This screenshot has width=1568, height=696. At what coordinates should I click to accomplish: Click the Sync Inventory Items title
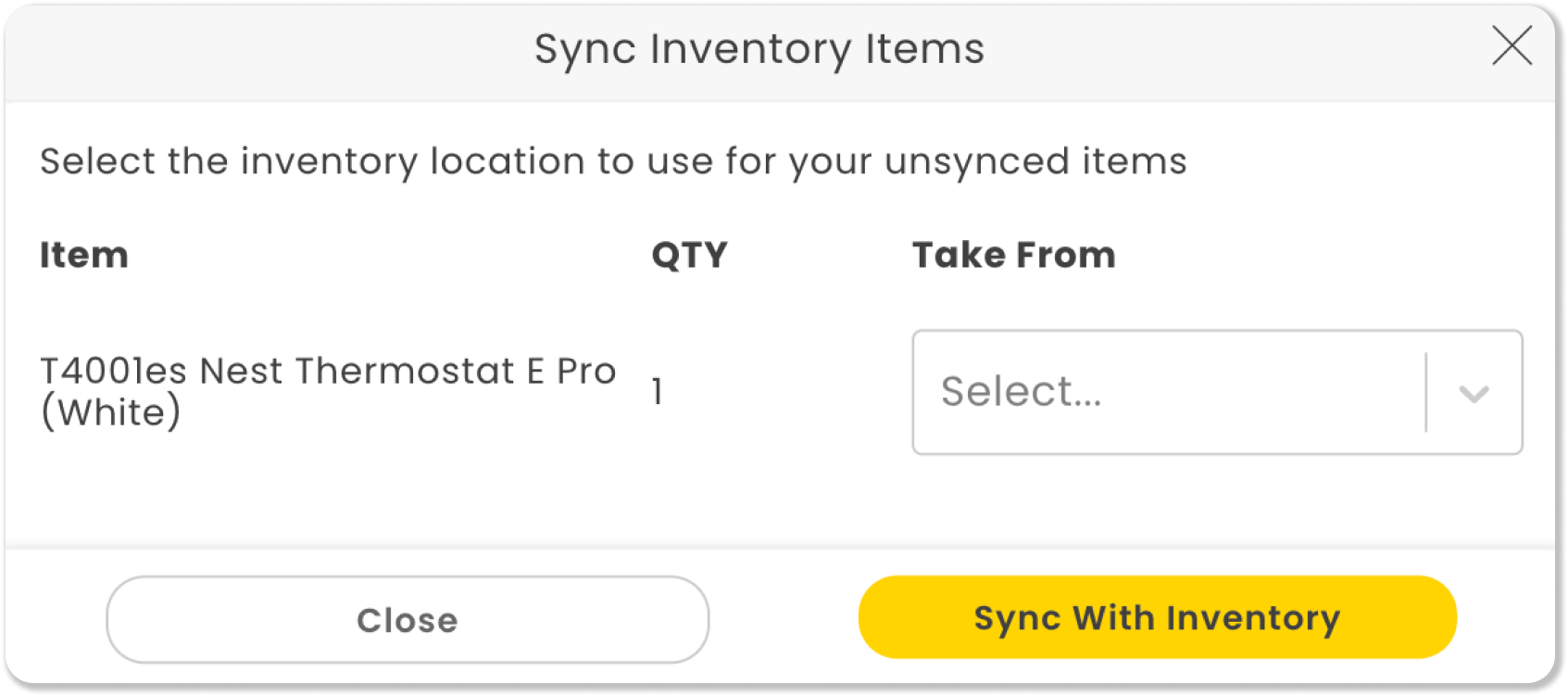(x=759, y=50)
